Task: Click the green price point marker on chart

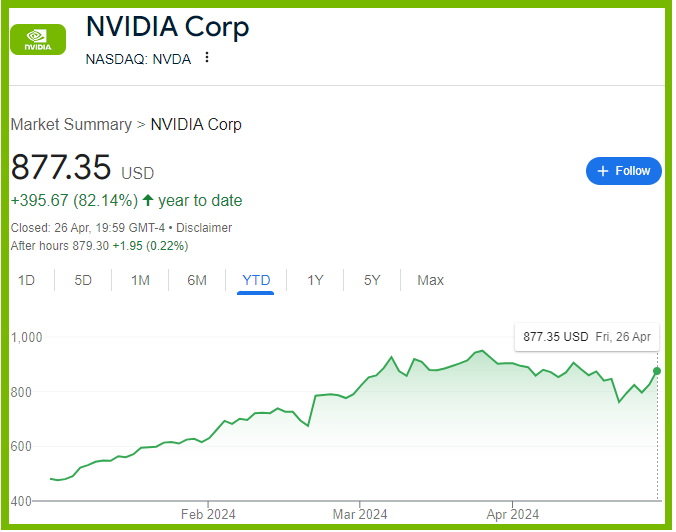Action: pos(657,371)
